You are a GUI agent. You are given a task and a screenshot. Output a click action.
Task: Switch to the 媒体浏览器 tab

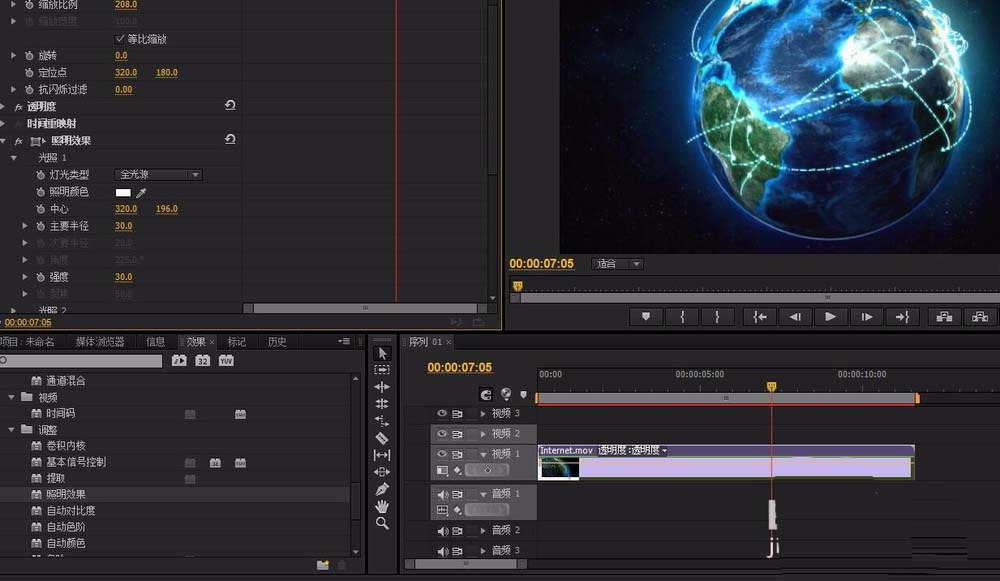100,342
